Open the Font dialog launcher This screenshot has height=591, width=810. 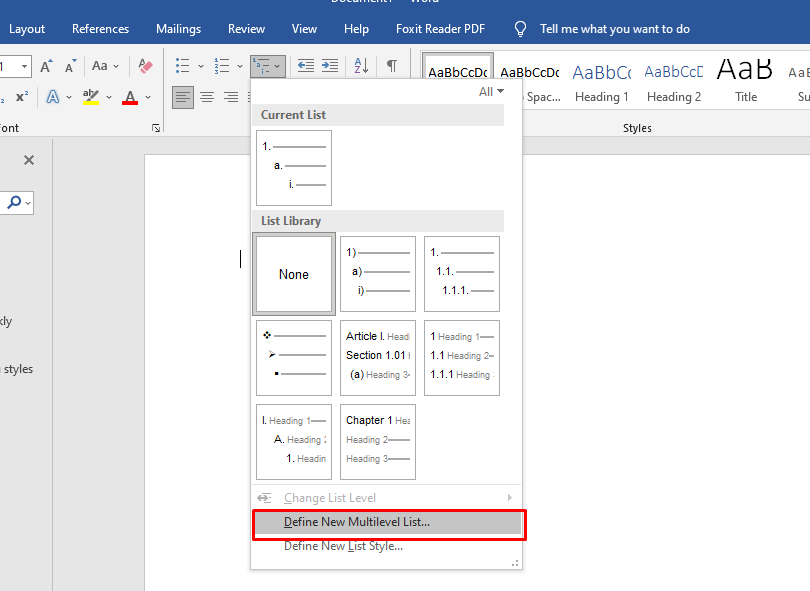click(x=156, y=128)
